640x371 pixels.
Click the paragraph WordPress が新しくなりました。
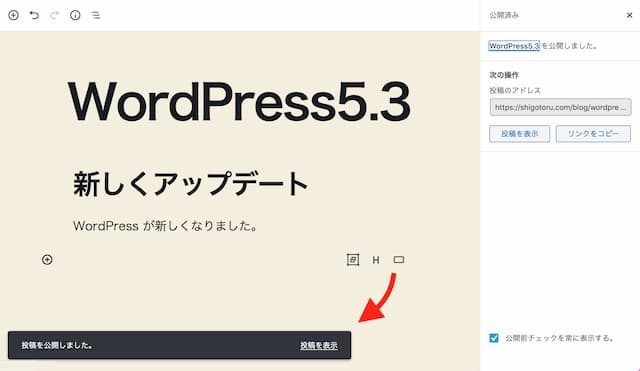(x=165, y=226)
